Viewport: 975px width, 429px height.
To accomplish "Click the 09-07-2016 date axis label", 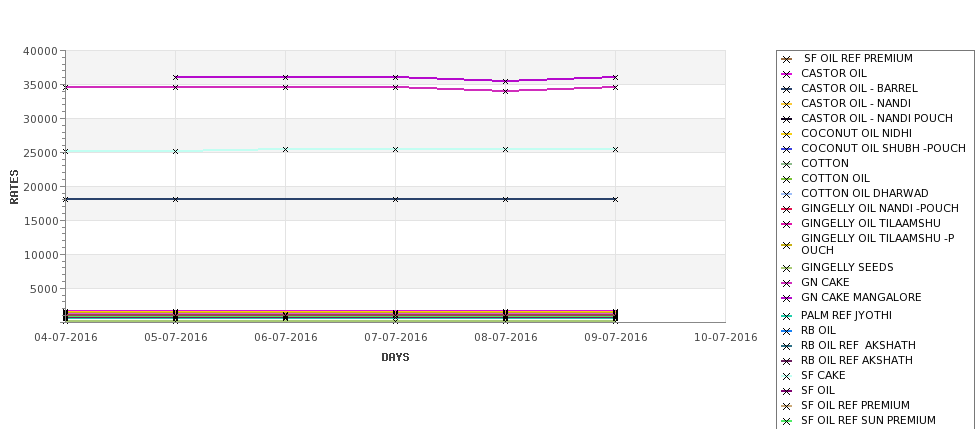I will 616,338.
